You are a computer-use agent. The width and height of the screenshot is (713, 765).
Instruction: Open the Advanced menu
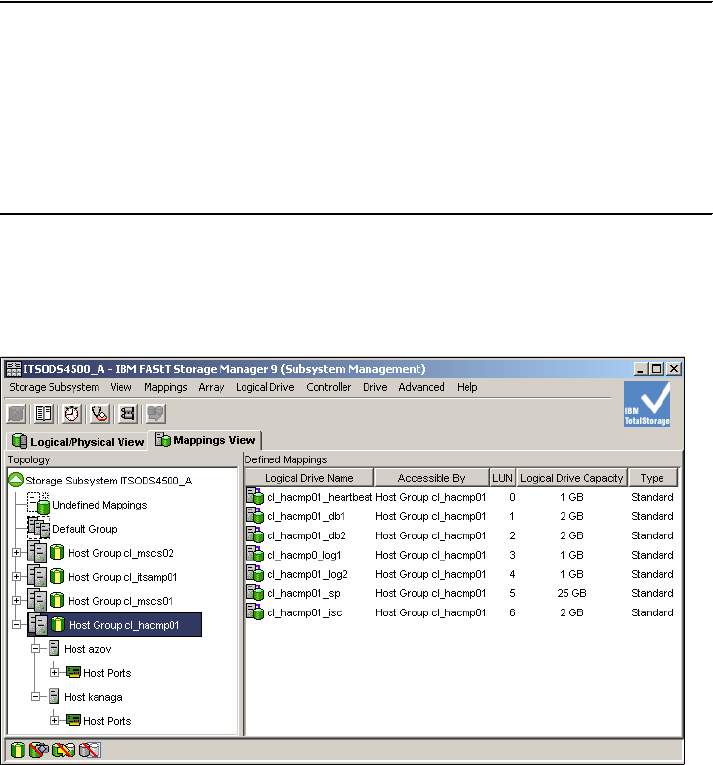click(421, 387)
